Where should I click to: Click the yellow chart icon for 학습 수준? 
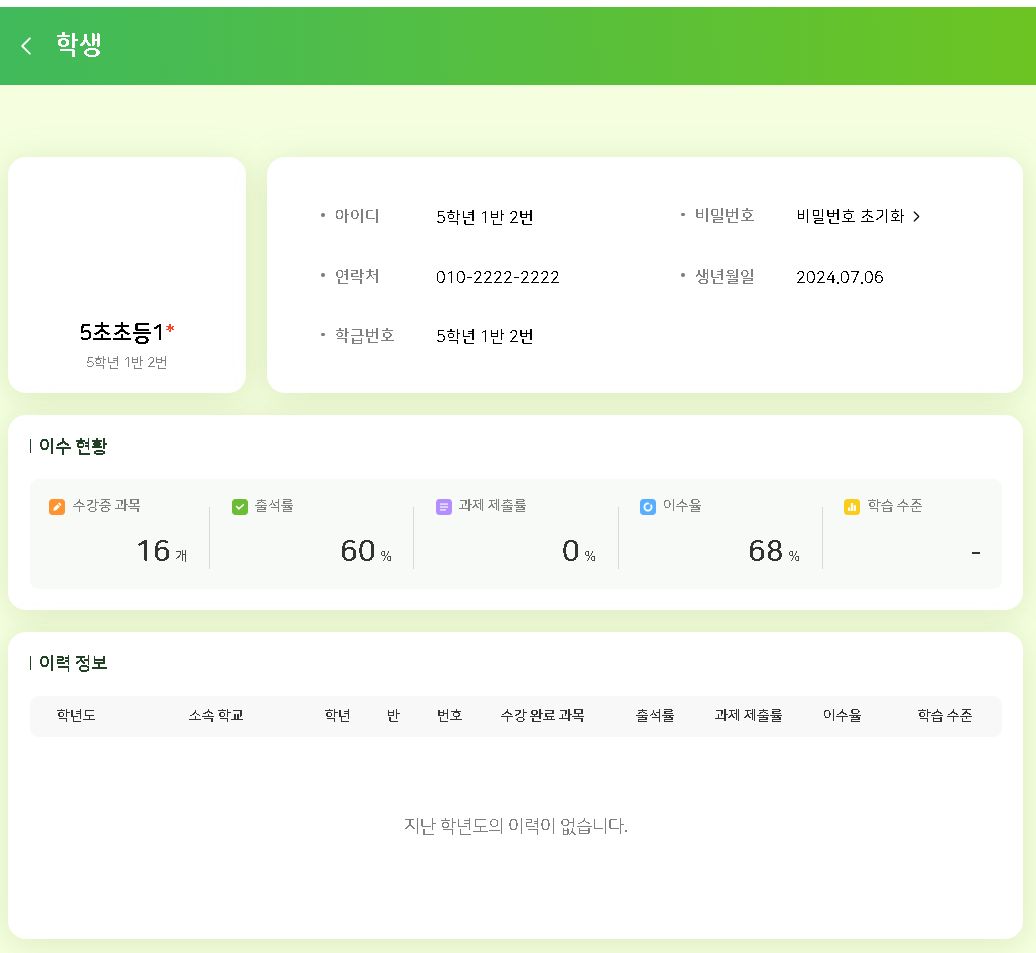[852, 507]
